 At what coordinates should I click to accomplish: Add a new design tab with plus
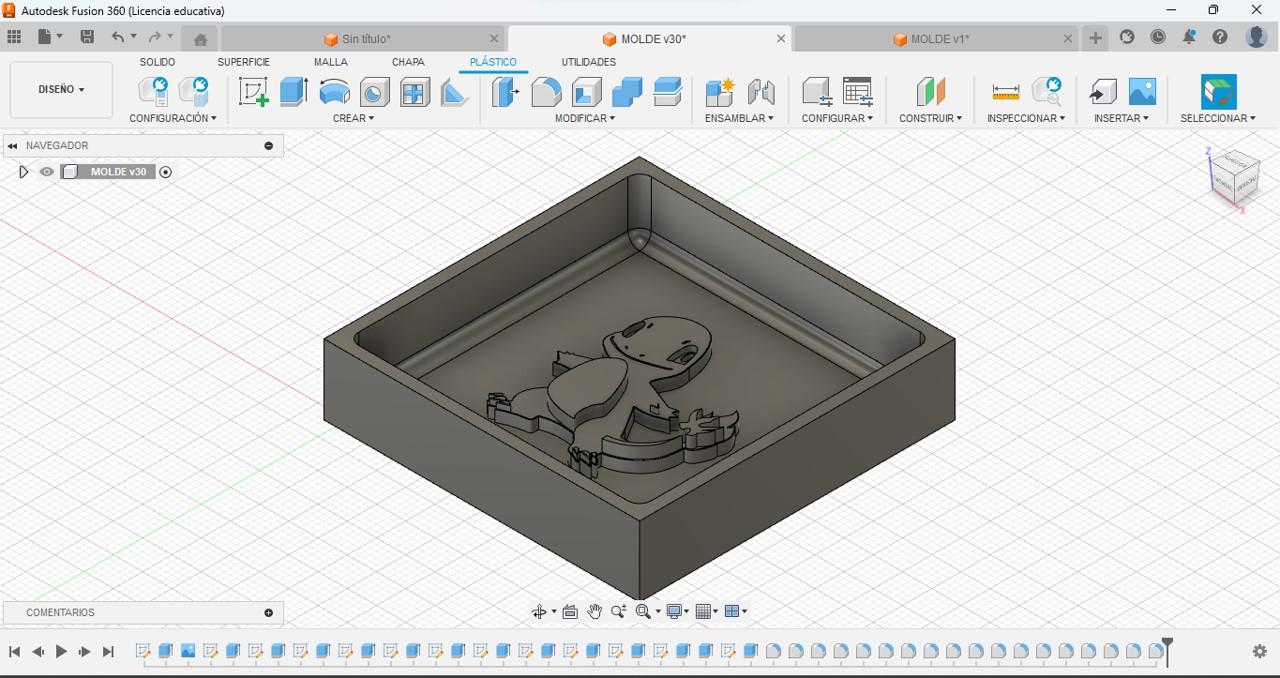(x=1095, y=38)
